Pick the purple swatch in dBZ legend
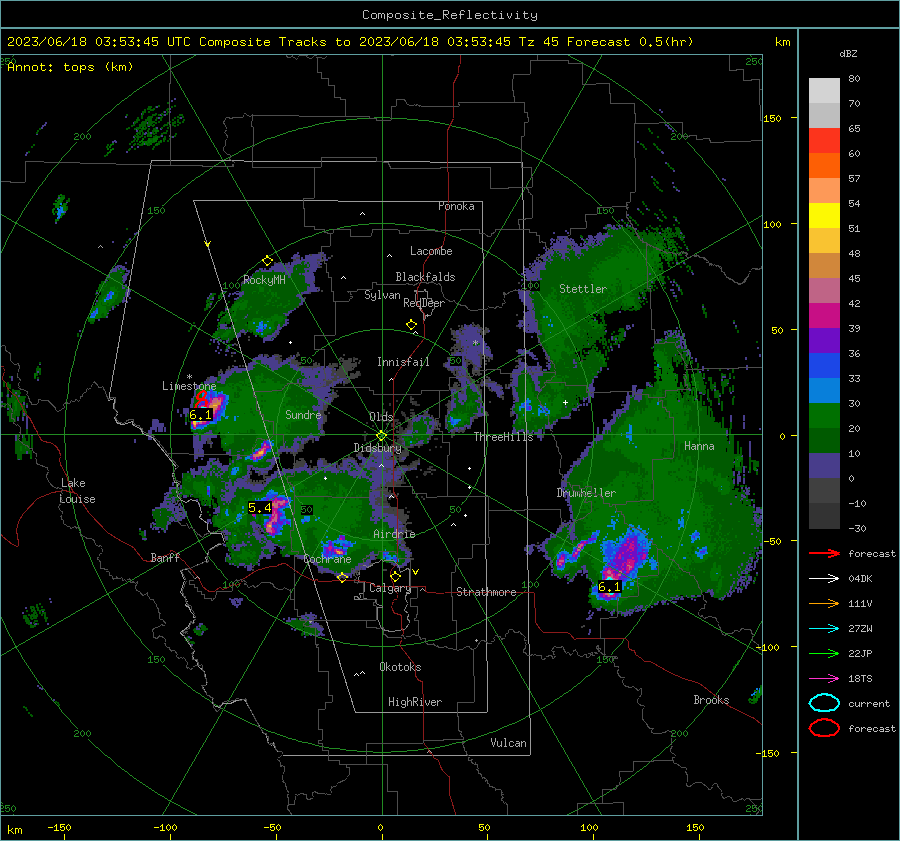900x841 pixels. (824, 340)
